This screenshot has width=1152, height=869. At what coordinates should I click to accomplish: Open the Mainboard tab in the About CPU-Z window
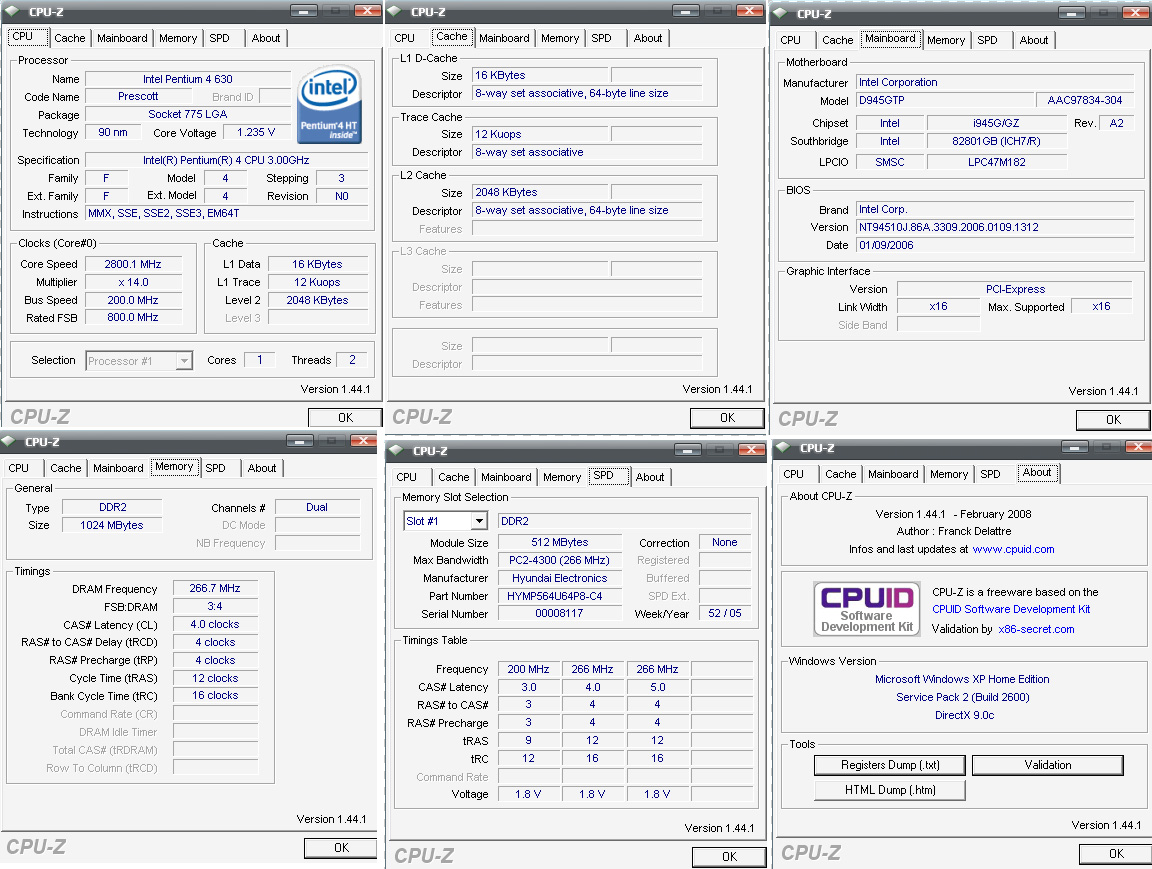893,474
